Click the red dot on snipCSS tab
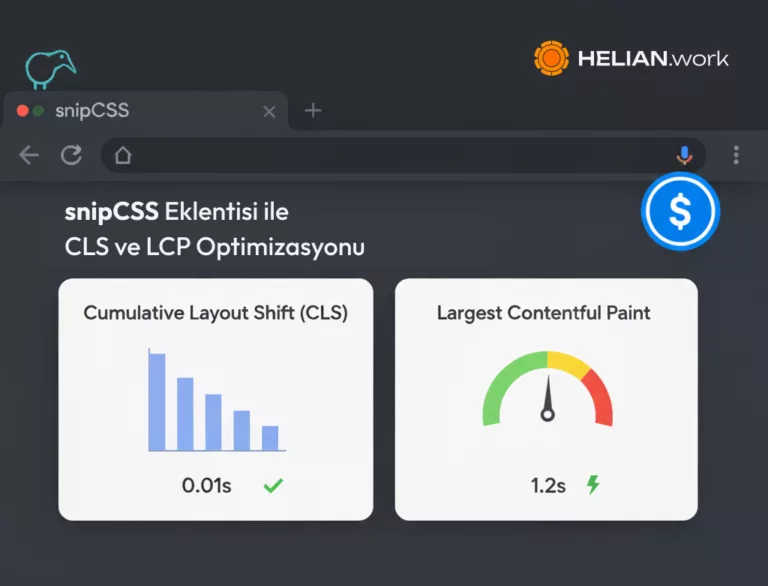Screen dimensions: 768x586 pos(23,111)
